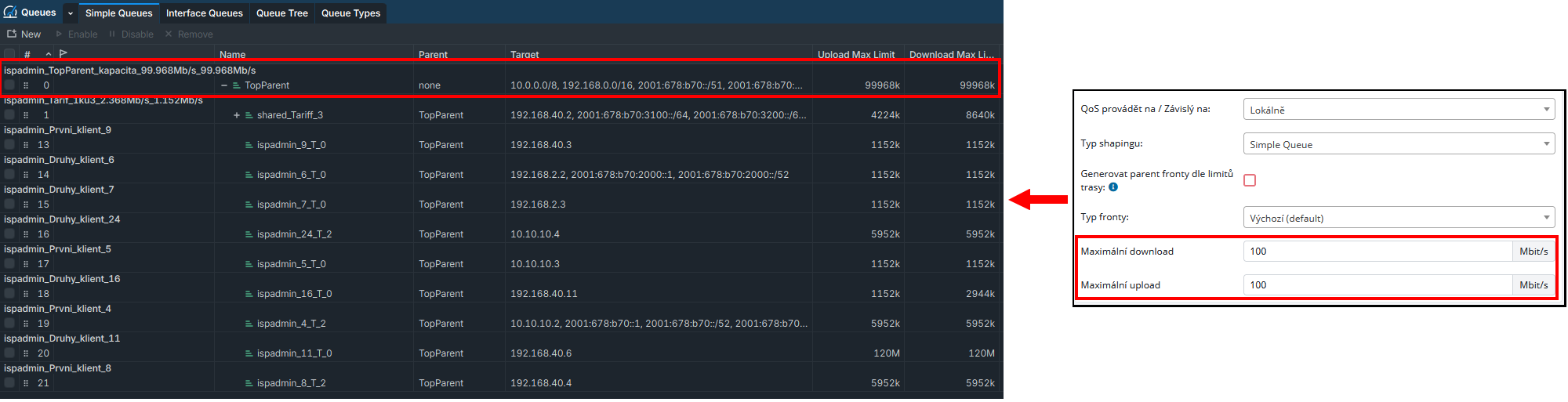
Task: Check the Generovat parent fronty checkbox
Action: point(1250,180)
